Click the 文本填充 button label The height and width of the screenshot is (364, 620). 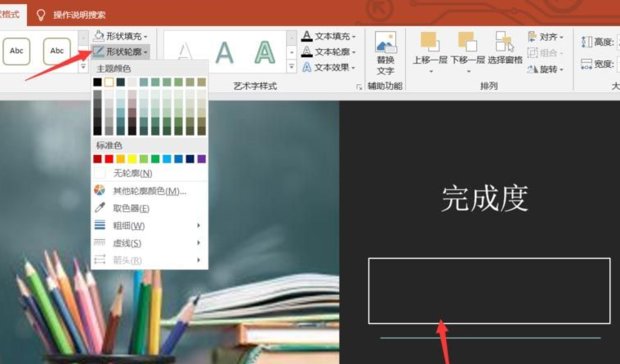point(332,36)
